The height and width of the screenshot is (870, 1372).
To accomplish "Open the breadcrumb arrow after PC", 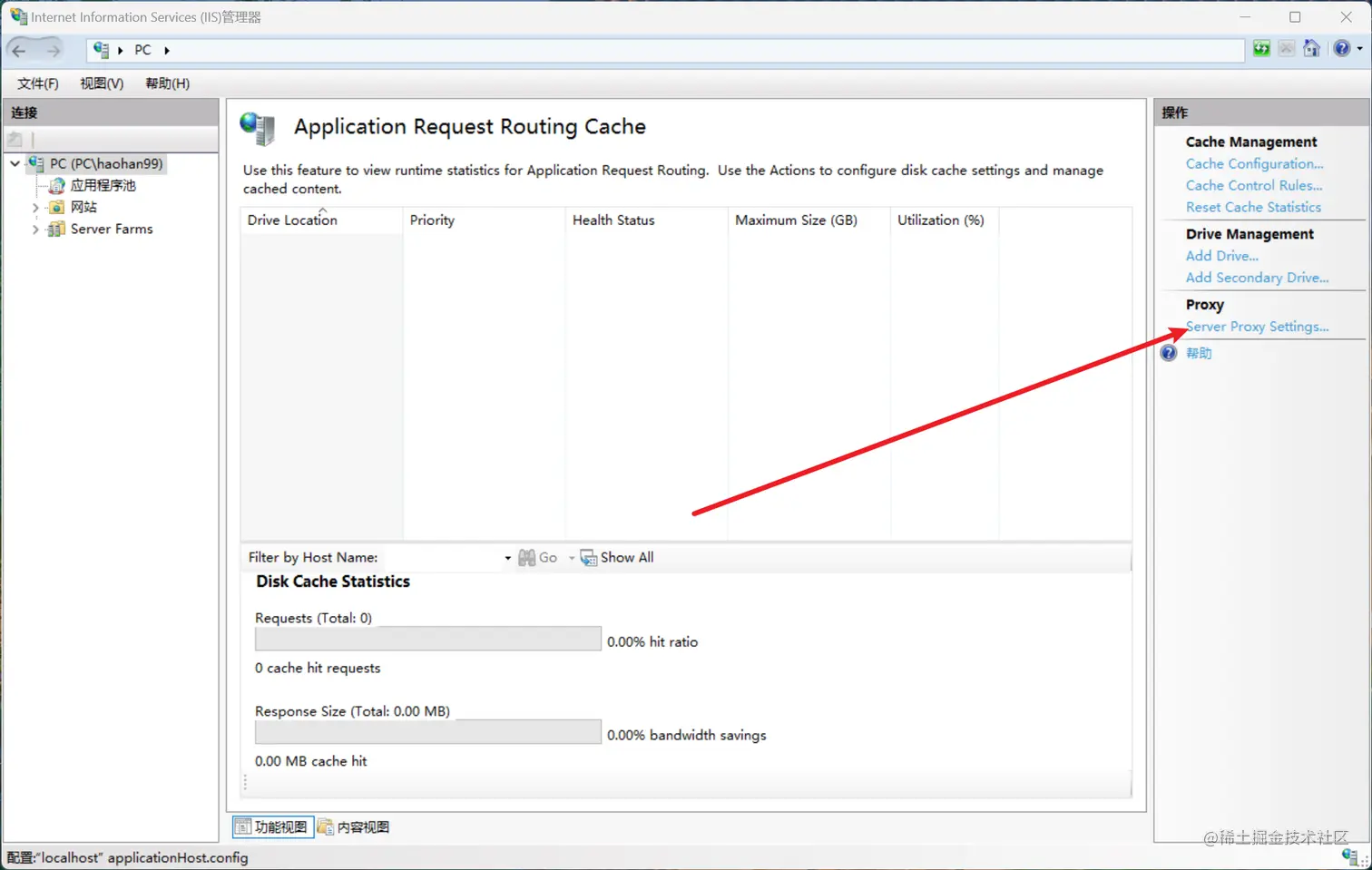I will pyautogui.click(x=167, y=51).
